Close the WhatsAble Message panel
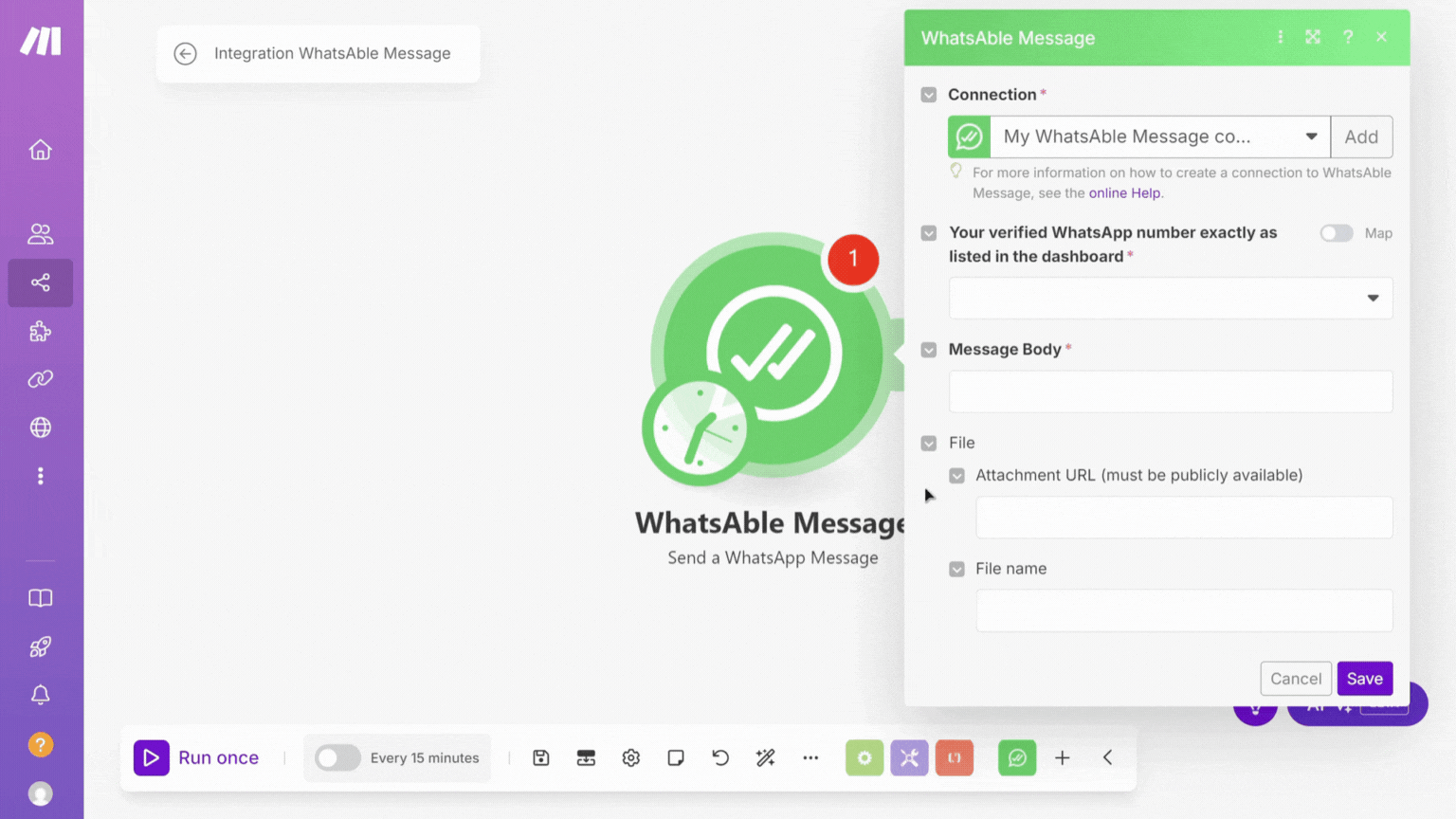 [1381, 37]
